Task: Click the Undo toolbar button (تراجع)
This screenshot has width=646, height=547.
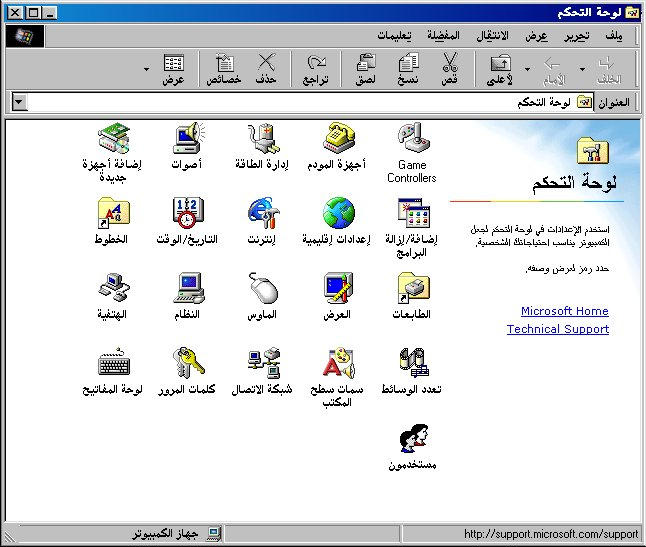Action: point(316,69)
